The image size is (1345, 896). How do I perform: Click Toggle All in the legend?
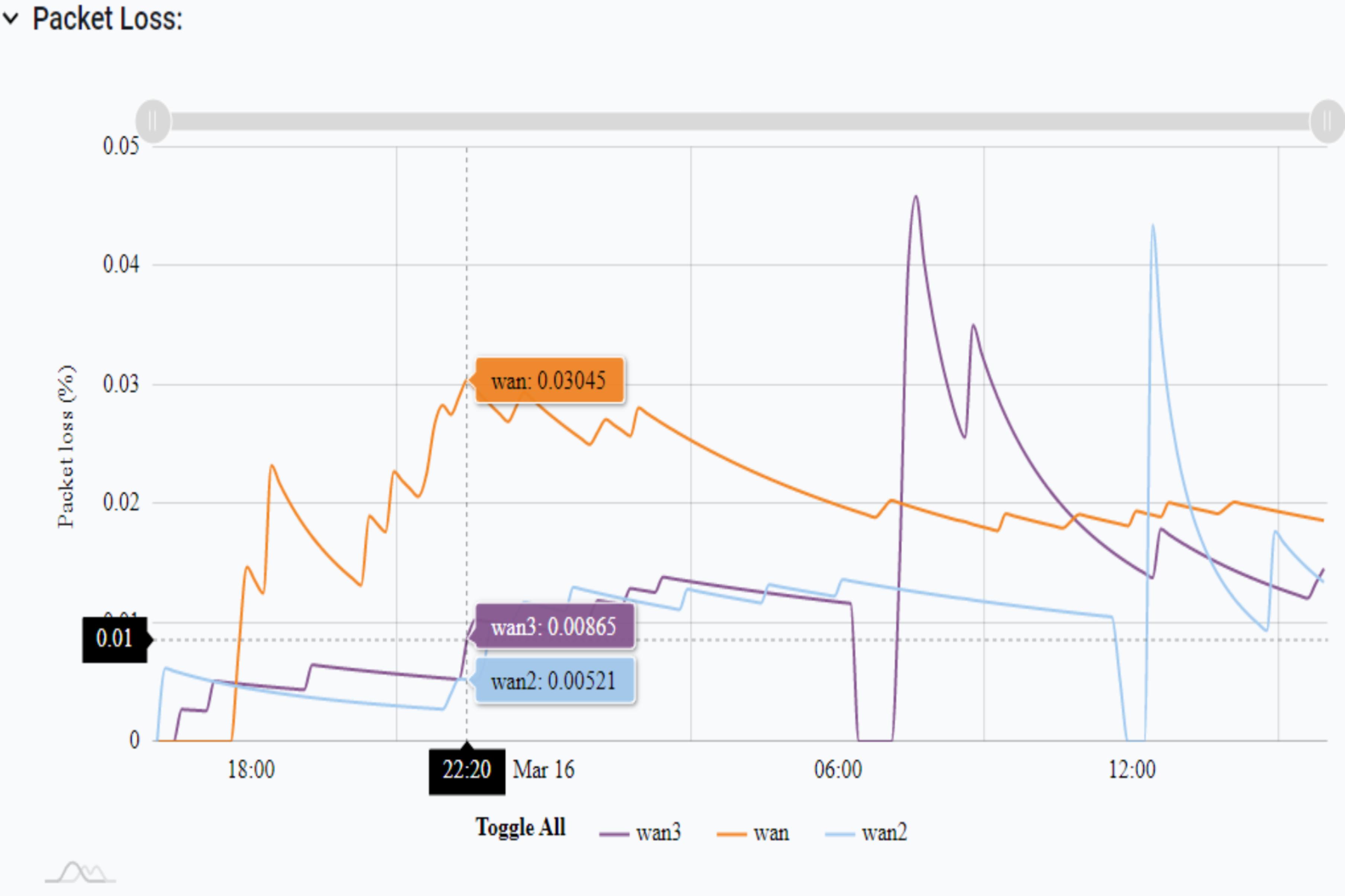pos(520,828)
